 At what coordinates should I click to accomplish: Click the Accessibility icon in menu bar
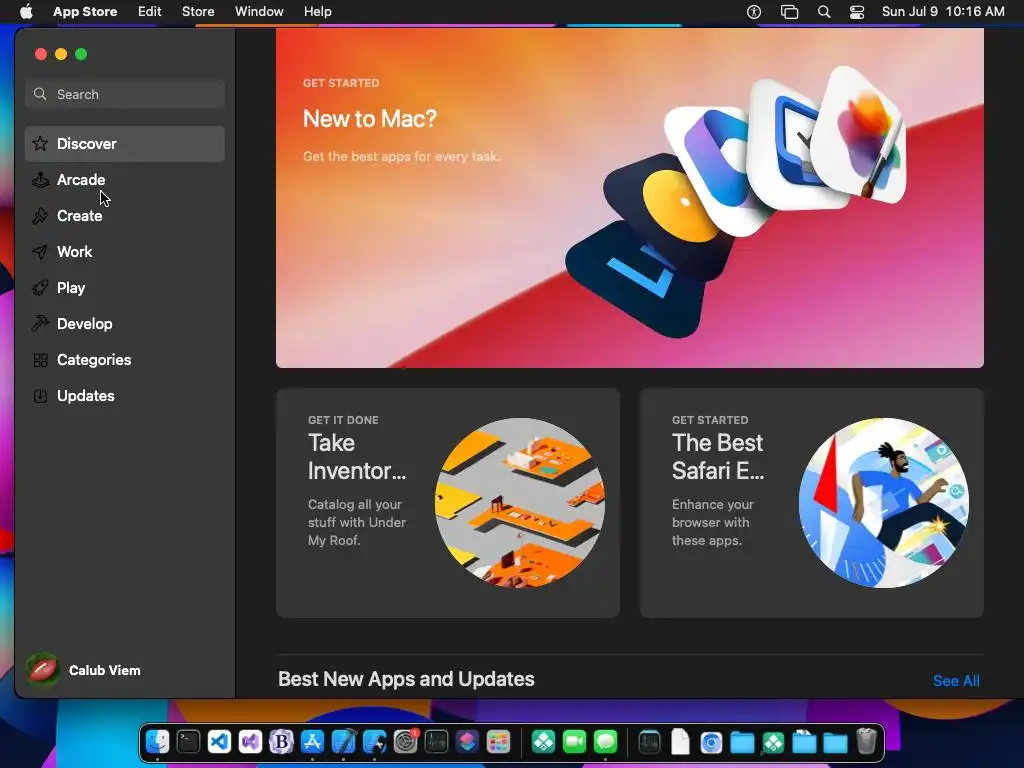click(754, 12)
